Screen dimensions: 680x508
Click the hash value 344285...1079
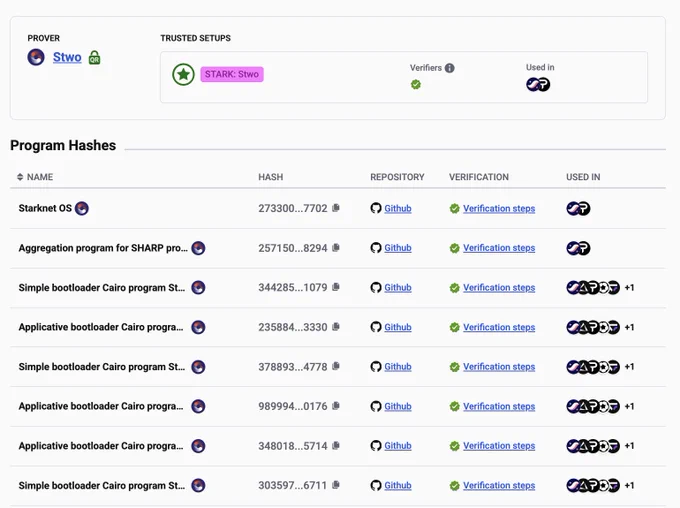(293, 288)
